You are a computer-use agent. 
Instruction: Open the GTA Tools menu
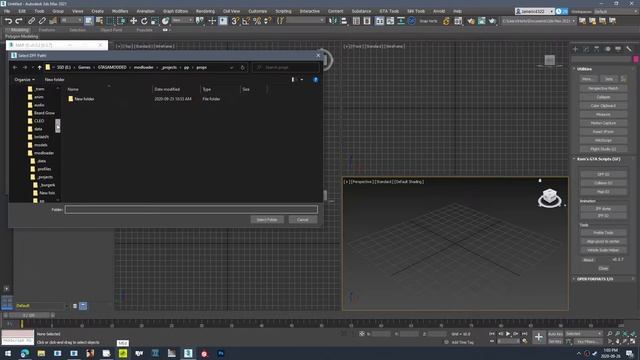[x=389, y=11]
